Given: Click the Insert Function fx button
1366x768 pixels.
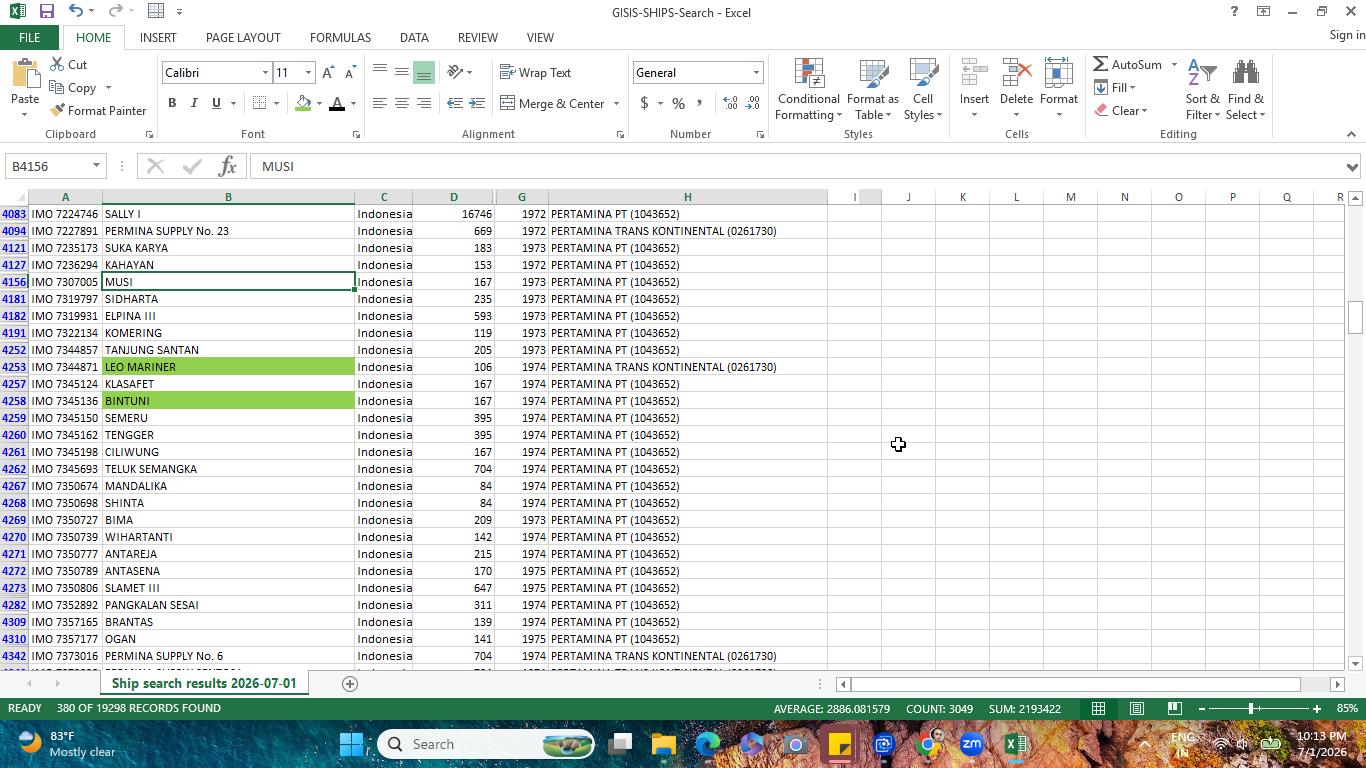Looking at the screenshot, I should pyautogui.click(x=227, y=166).
